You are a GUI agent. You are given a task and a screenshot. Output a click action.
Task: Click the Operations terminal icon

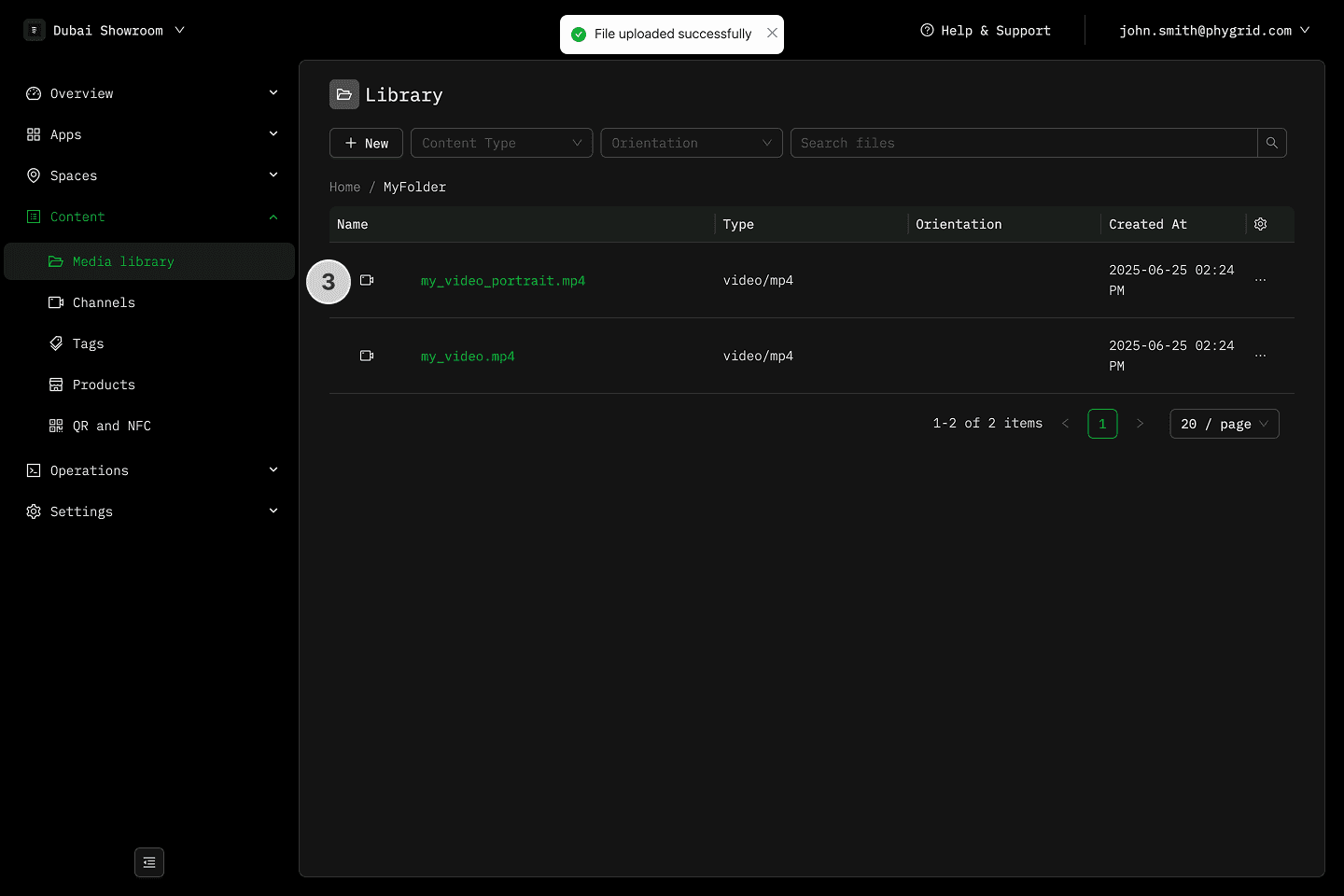click(x=34, y=470)
